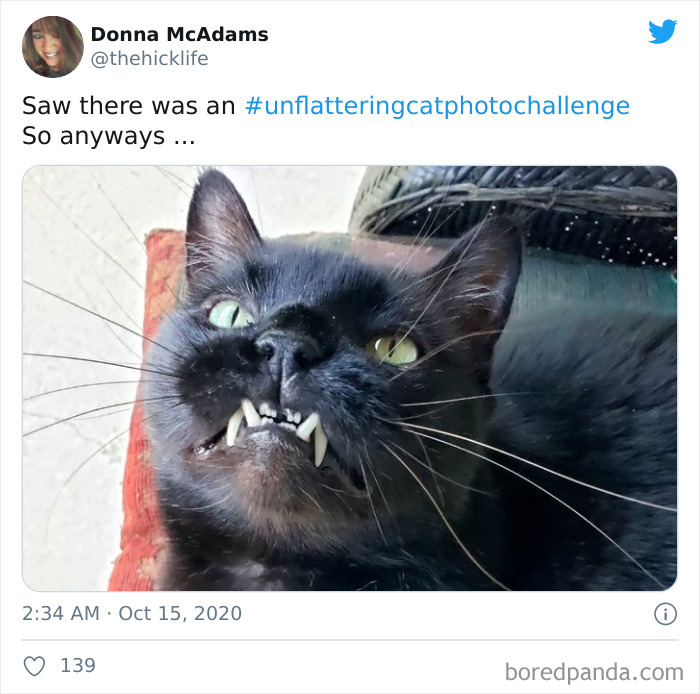Click the Donna McAdams display name
700x694 pixels.
coord(179,34)
